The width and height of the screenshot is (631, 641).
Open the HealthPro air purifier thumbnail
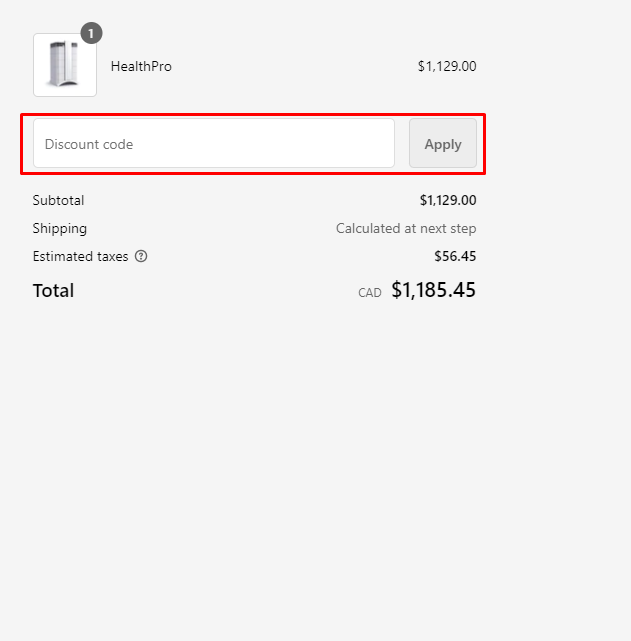pyautogui.click(x=65, y=65)
